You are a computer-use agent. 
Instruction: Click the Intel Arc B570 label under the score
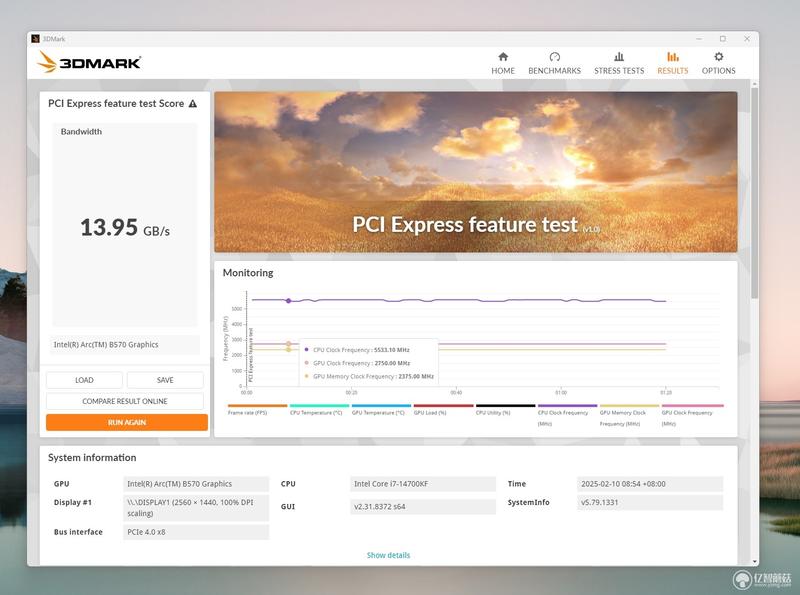point(125,345)
